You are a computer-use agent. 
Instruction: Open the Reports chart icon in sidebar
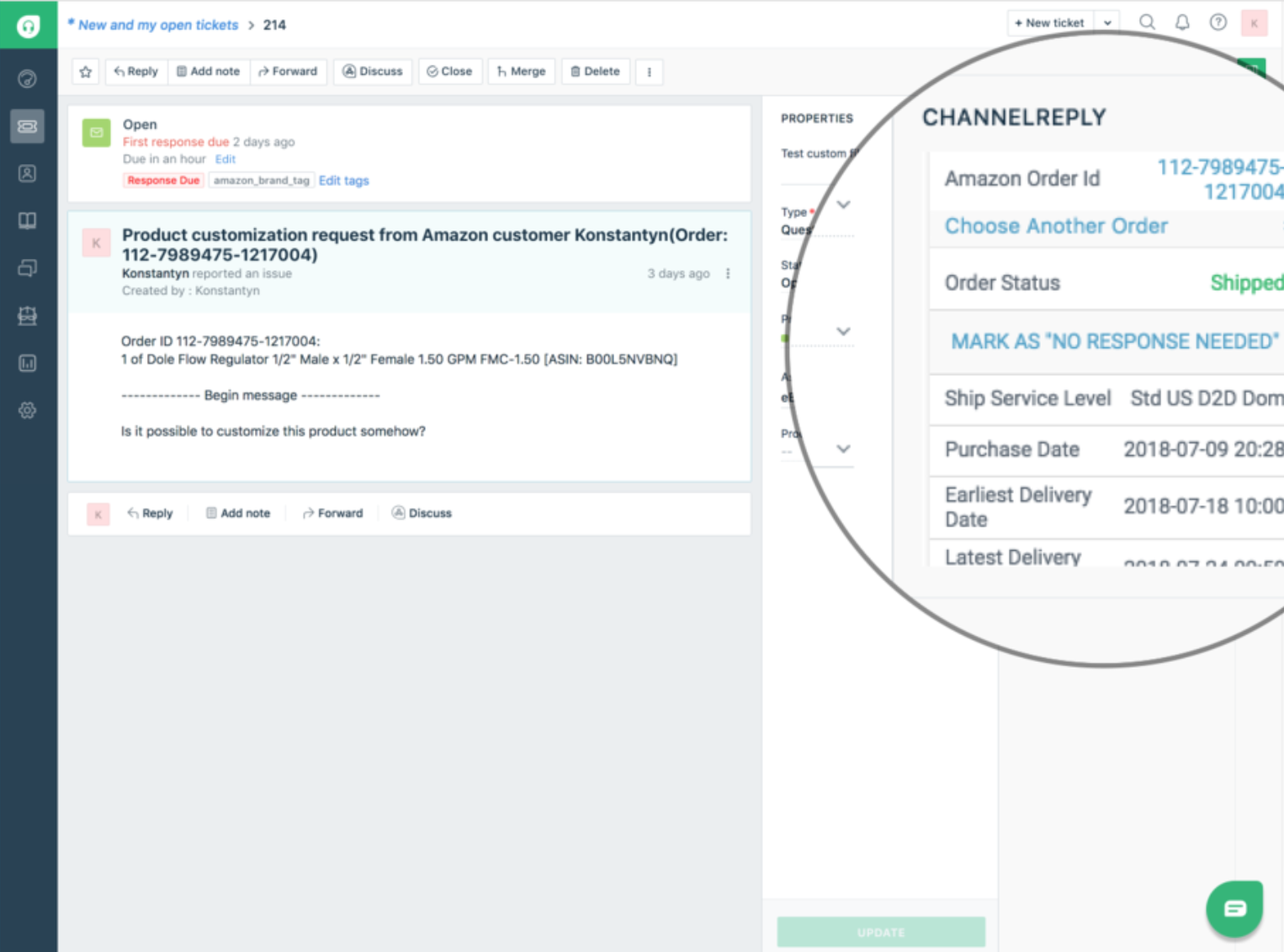click(x=28, y=363)
